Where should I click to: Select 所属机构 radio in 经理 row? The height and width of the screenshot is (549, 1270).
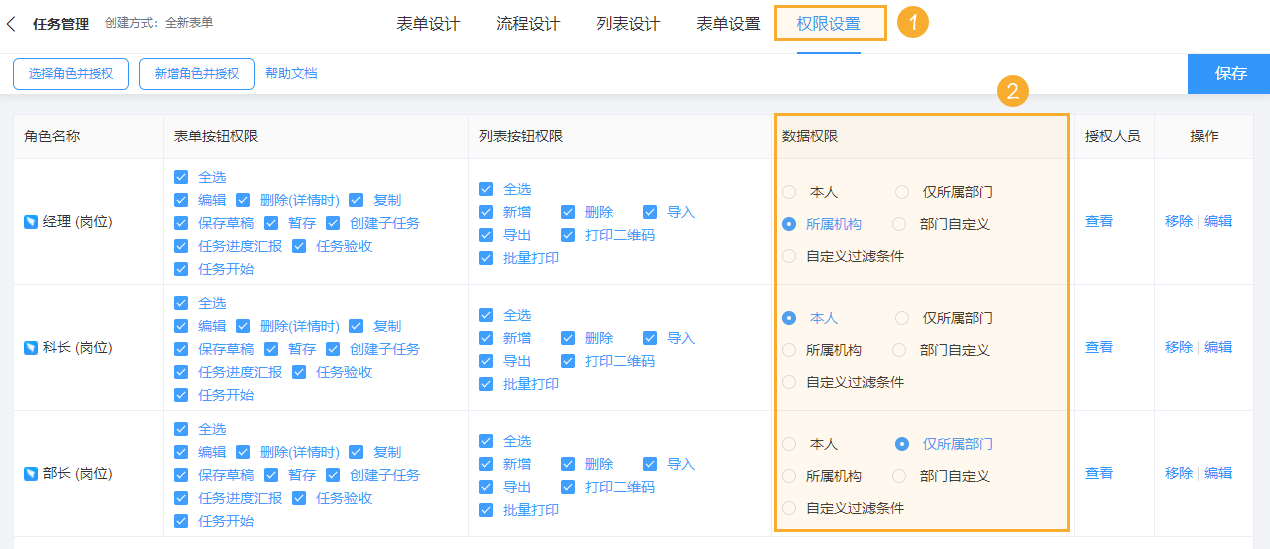pos(789,224)
